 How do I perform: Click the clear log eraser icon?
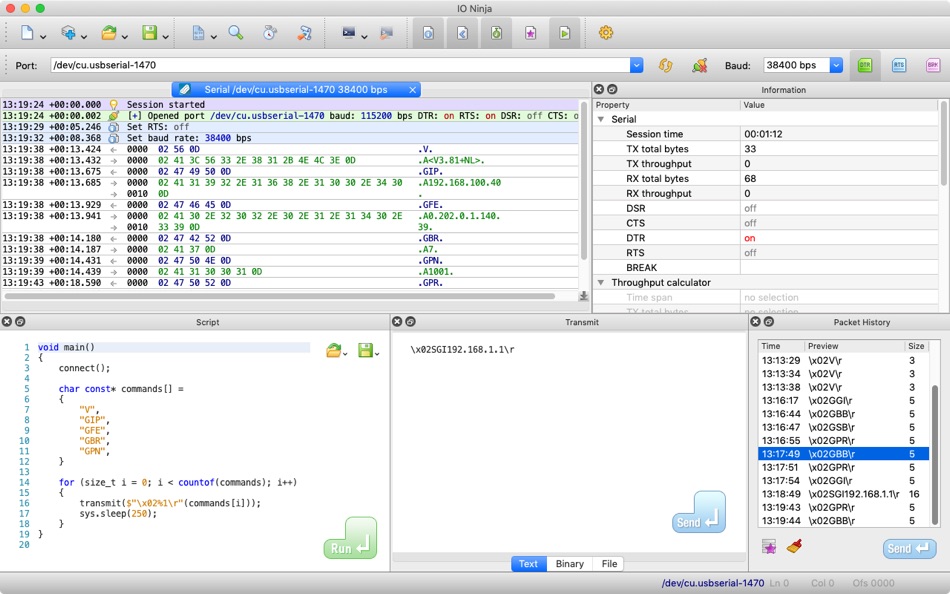tap(305, 33)
